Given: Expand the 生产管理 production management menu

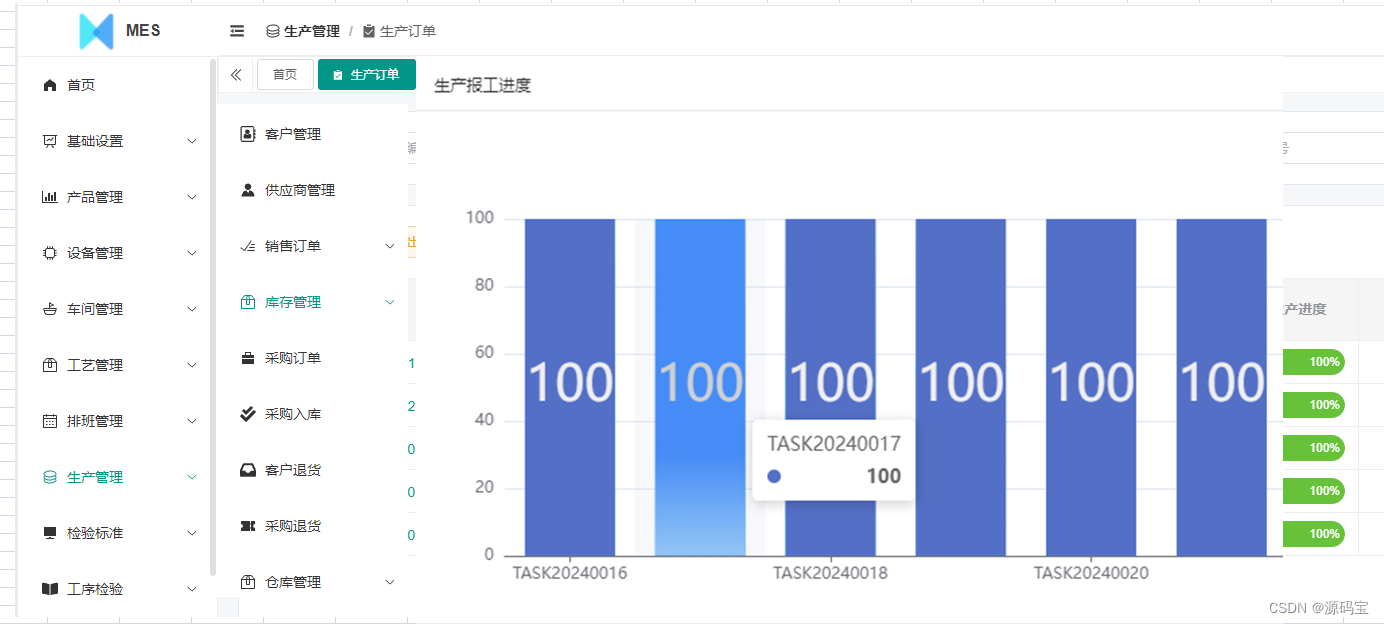Looking at the screenshot, I should coord(110,477).
